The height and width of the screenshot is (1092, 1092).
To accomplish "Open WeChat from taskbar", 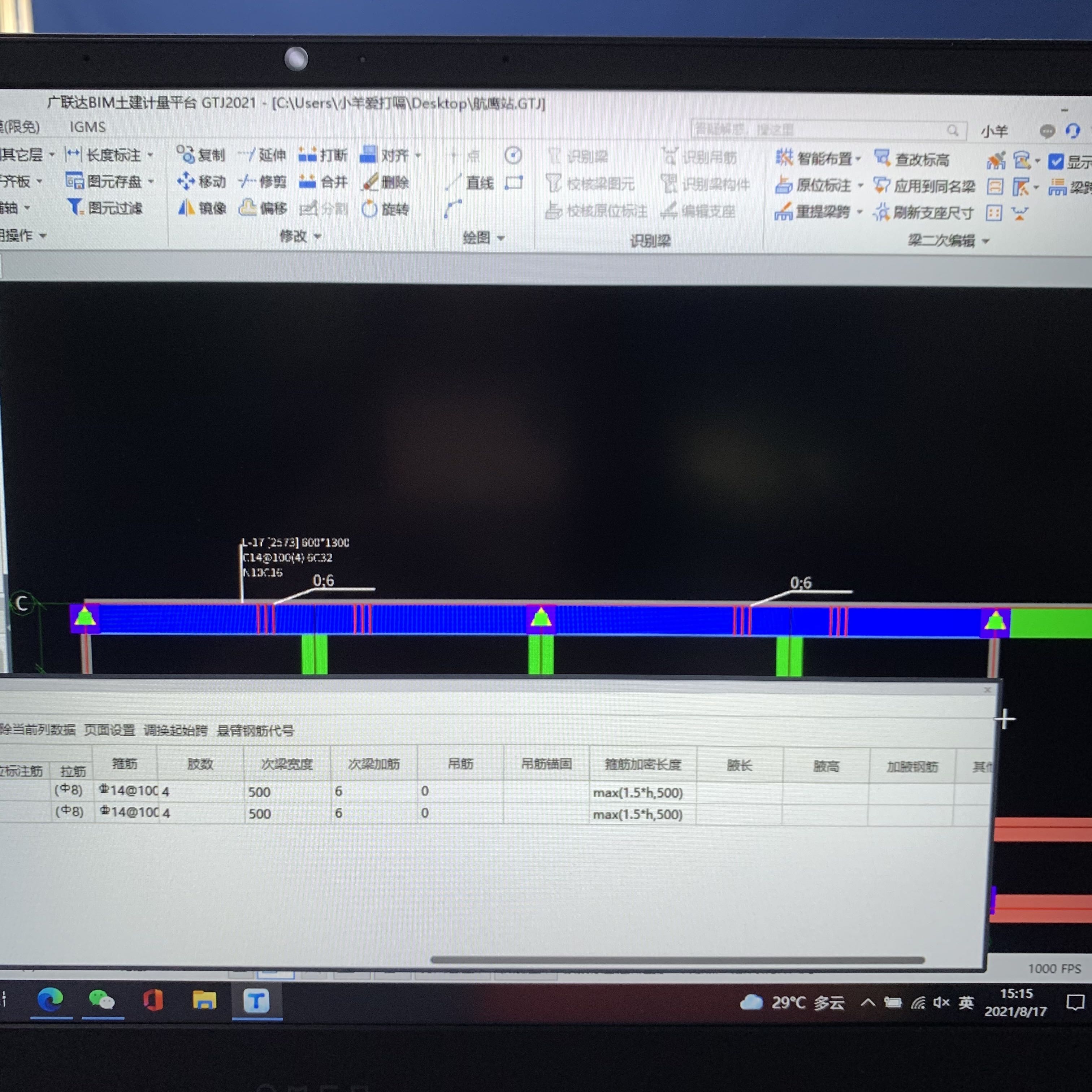I will click(x=102, y=1000).
